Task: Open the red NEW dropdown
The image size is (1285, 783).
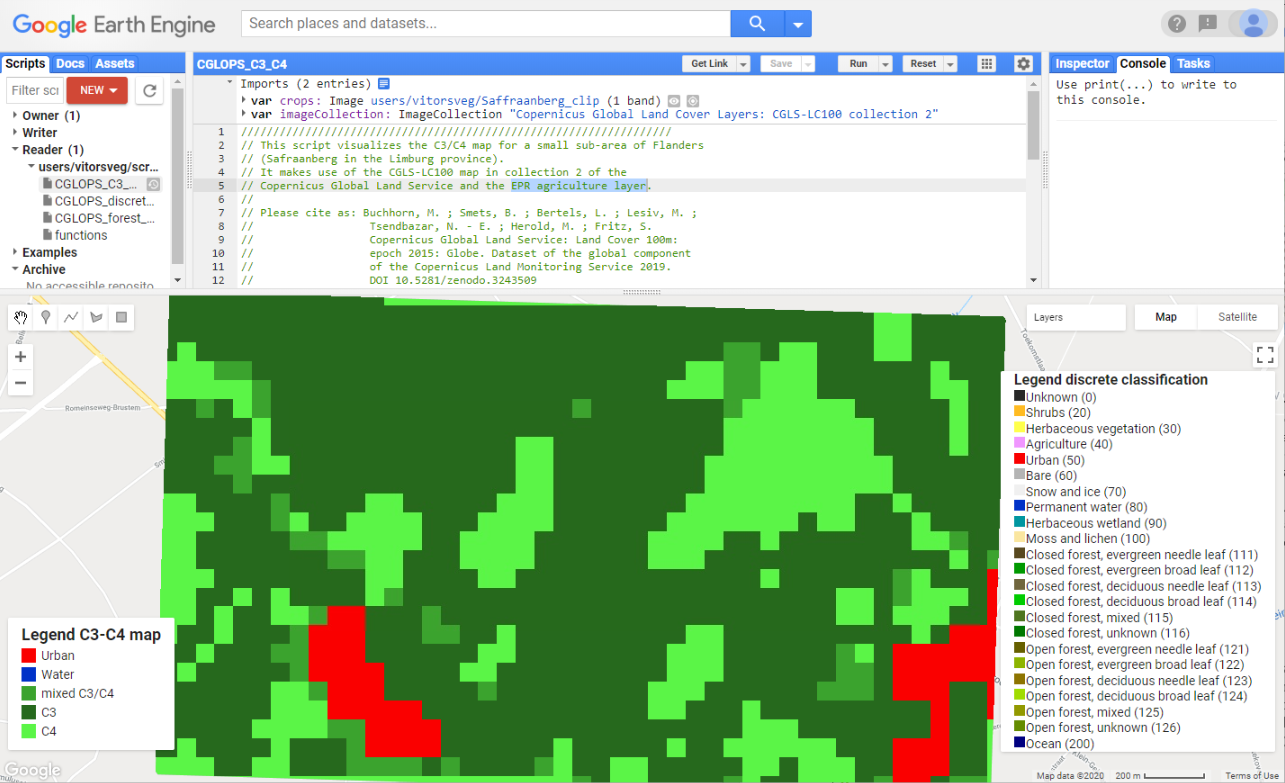Action: click(x=97, y=90)
